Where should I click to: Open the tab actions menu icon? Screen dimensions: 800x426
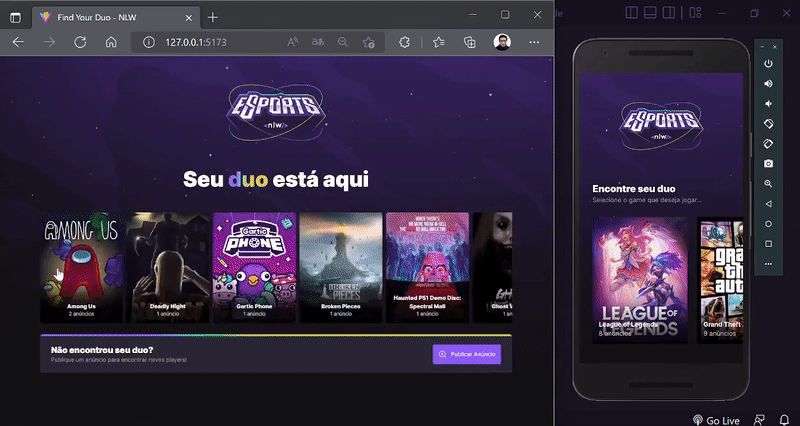[x=16, y=17]
